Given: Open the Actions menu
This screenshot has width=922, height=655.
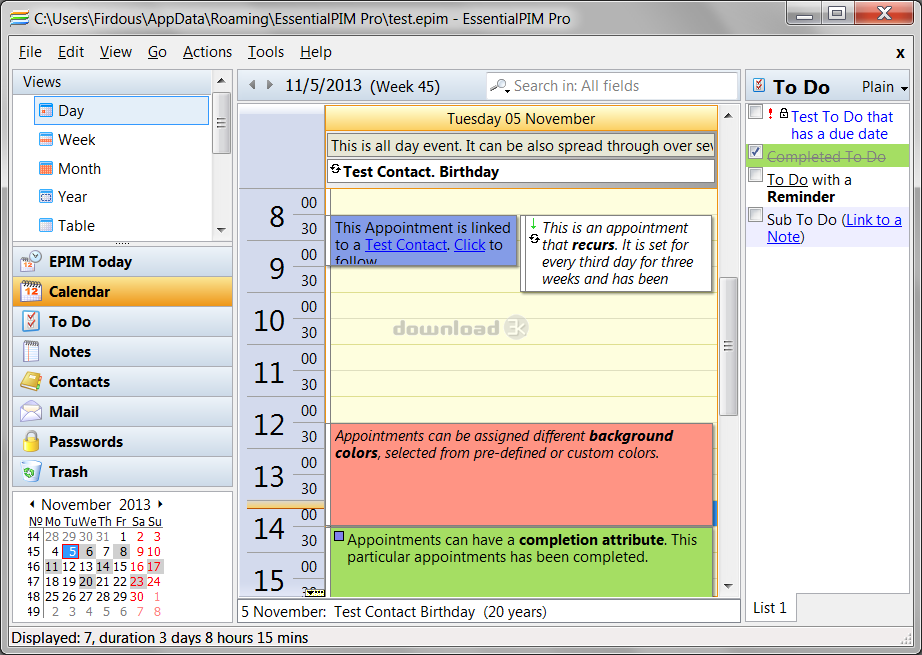Looking at the screenshot, I should (x=207, y=52).
